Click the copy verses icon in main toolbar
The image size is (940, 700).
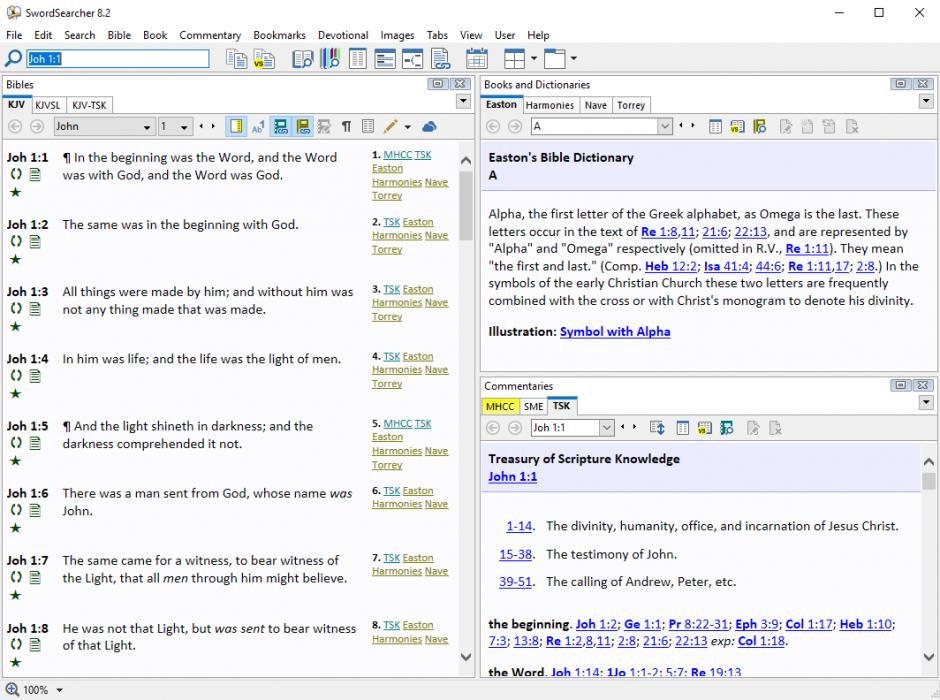pos(236,59)
